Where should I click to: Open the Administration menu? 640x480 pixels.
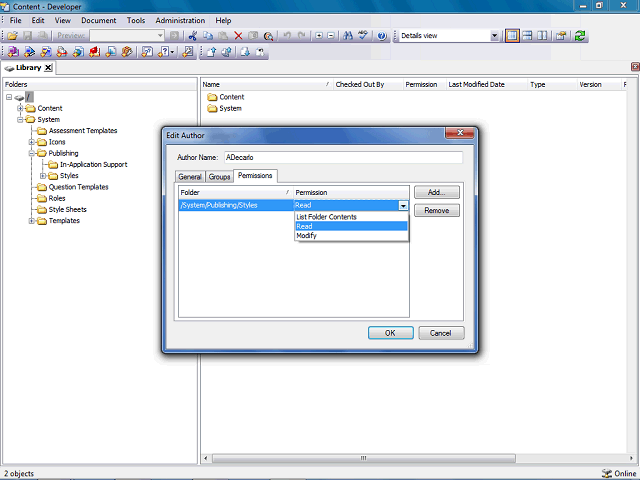(180, 20)
